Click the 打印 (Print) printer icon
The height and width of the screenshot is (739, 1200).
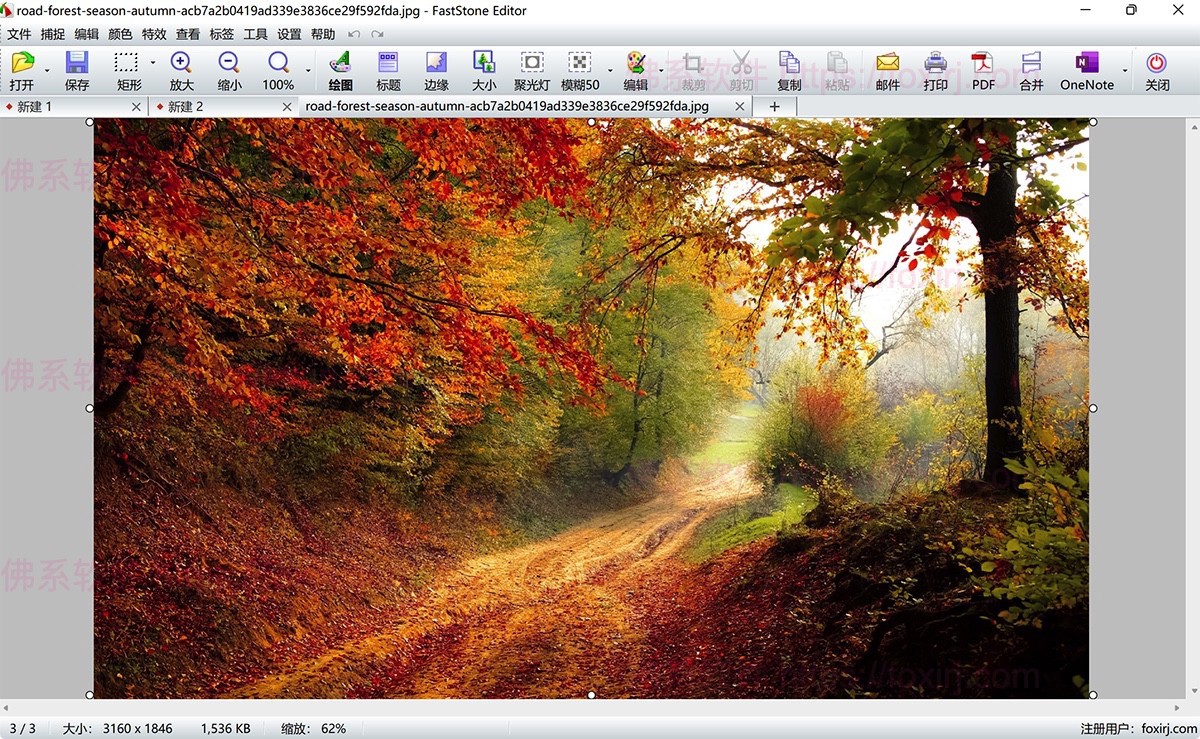(x=935, y=71)
